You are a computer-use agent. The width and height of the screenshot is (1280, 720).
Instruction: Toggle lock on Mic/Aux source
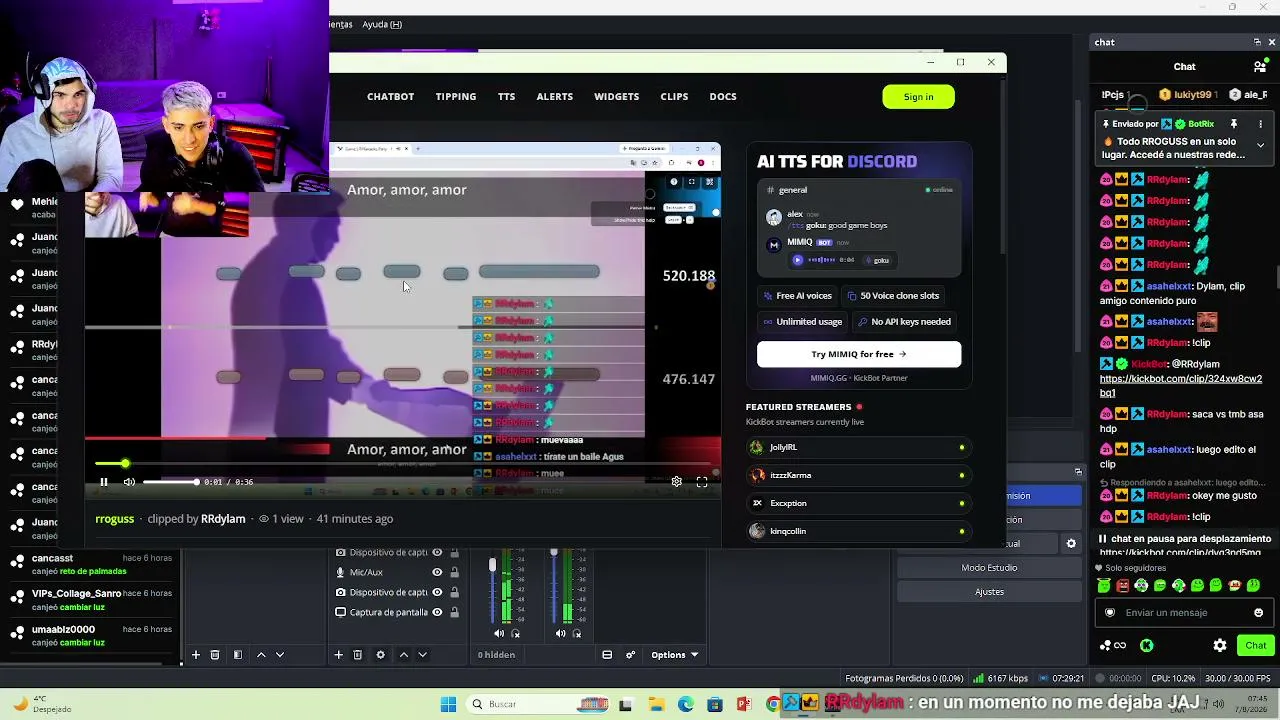454,573
